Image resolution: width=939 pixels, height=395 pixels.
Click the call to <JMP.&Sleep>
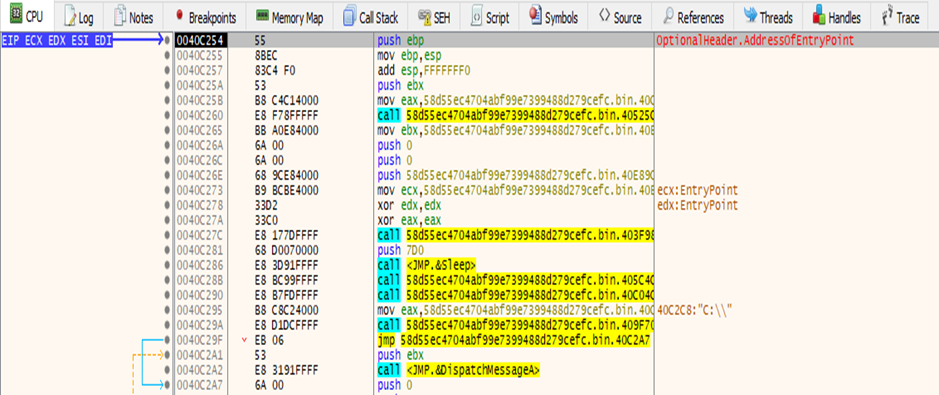click(x=426, y=265)
